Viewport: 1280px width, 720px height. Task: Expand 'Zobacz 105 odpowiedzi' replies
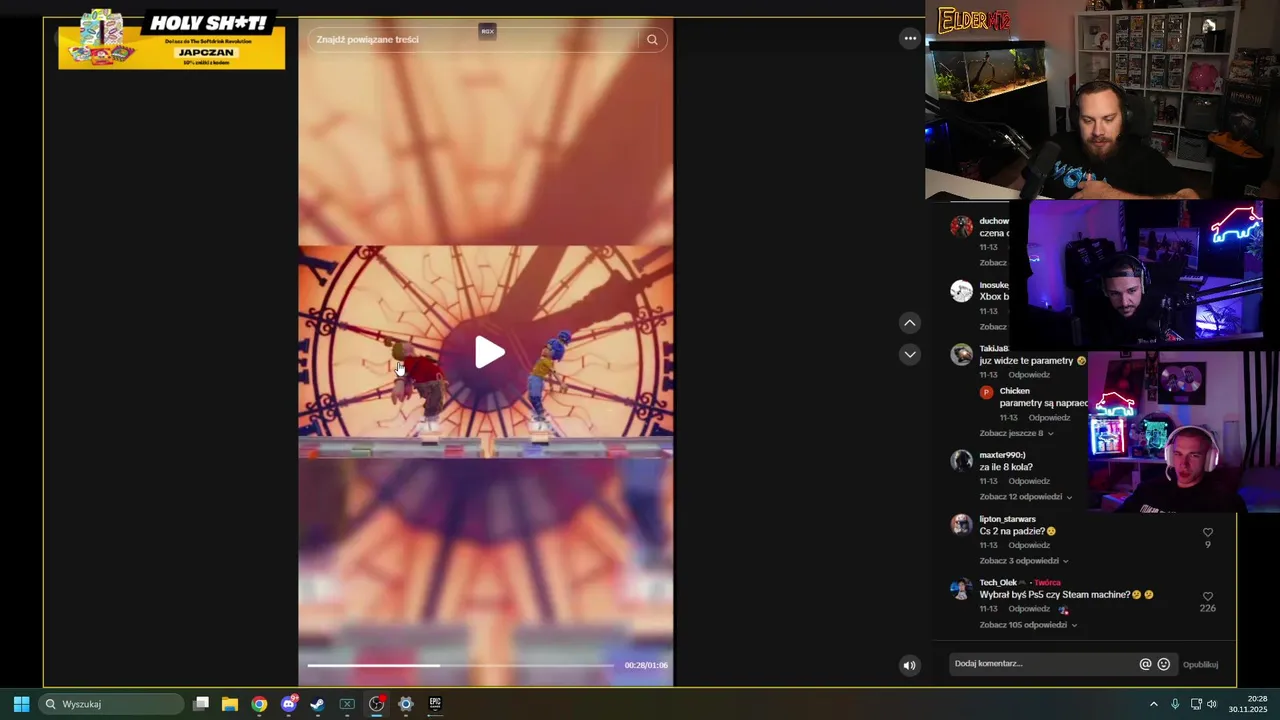[x=1028, y=625]
